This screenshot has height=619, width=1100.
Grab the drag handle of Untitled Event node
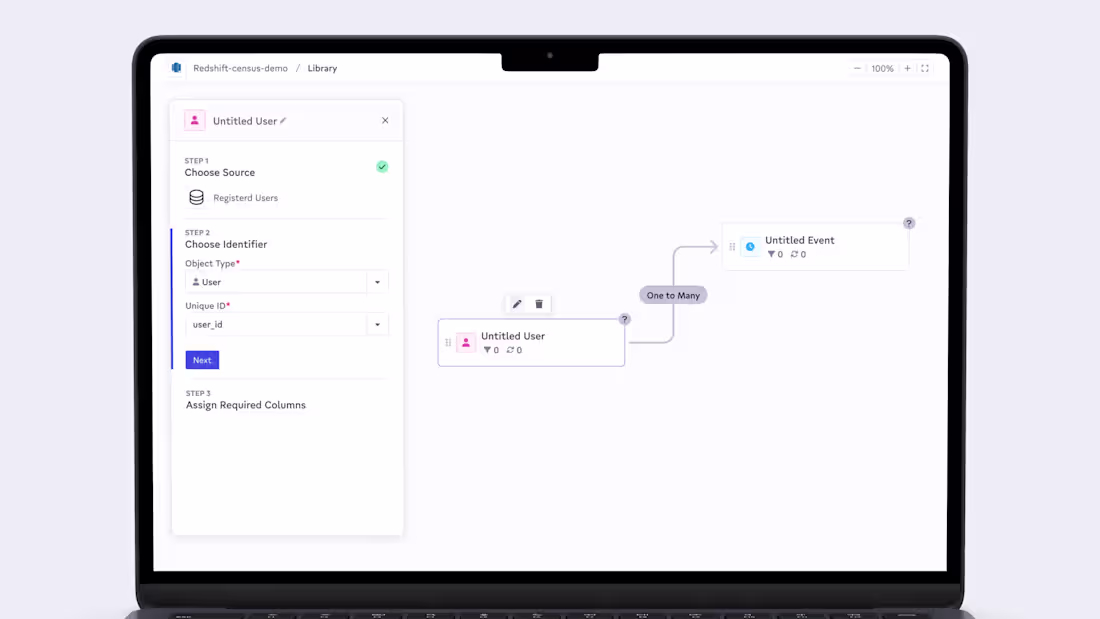point(732,246)
